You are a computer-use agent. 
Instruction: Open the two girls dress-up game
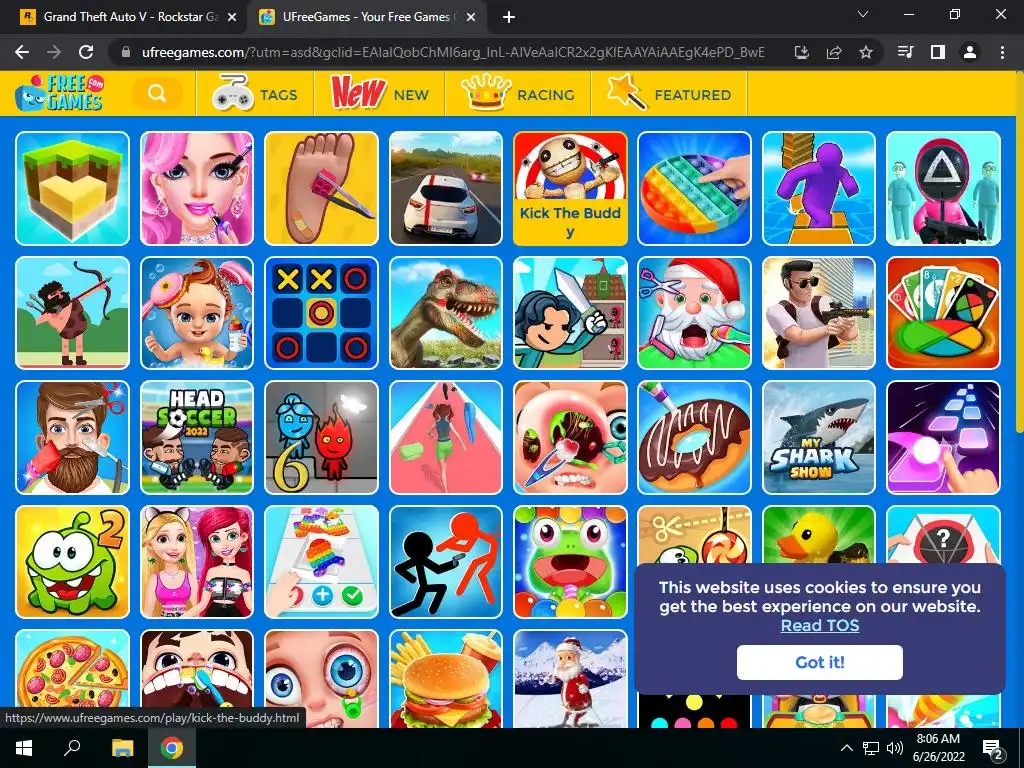[197, 562]
